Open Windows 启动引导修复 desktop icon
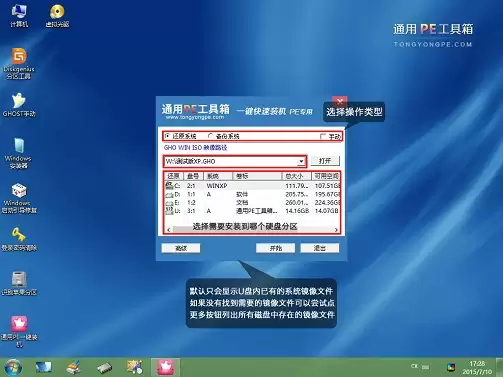The height and width of the screenshot is (377, 503). pos(19,198)
